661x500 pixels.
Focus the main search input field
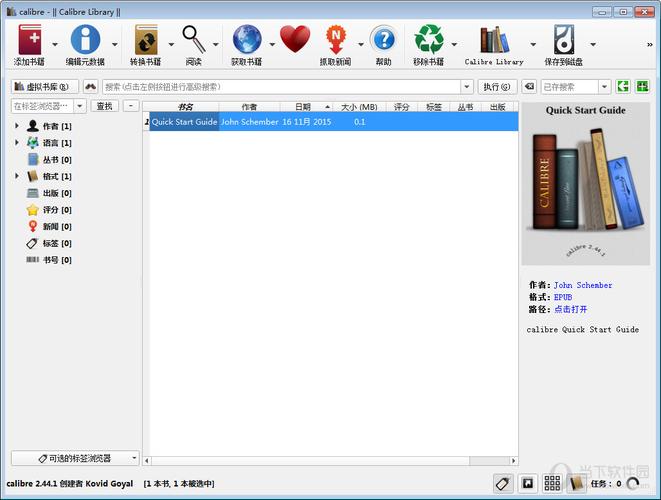282,87
